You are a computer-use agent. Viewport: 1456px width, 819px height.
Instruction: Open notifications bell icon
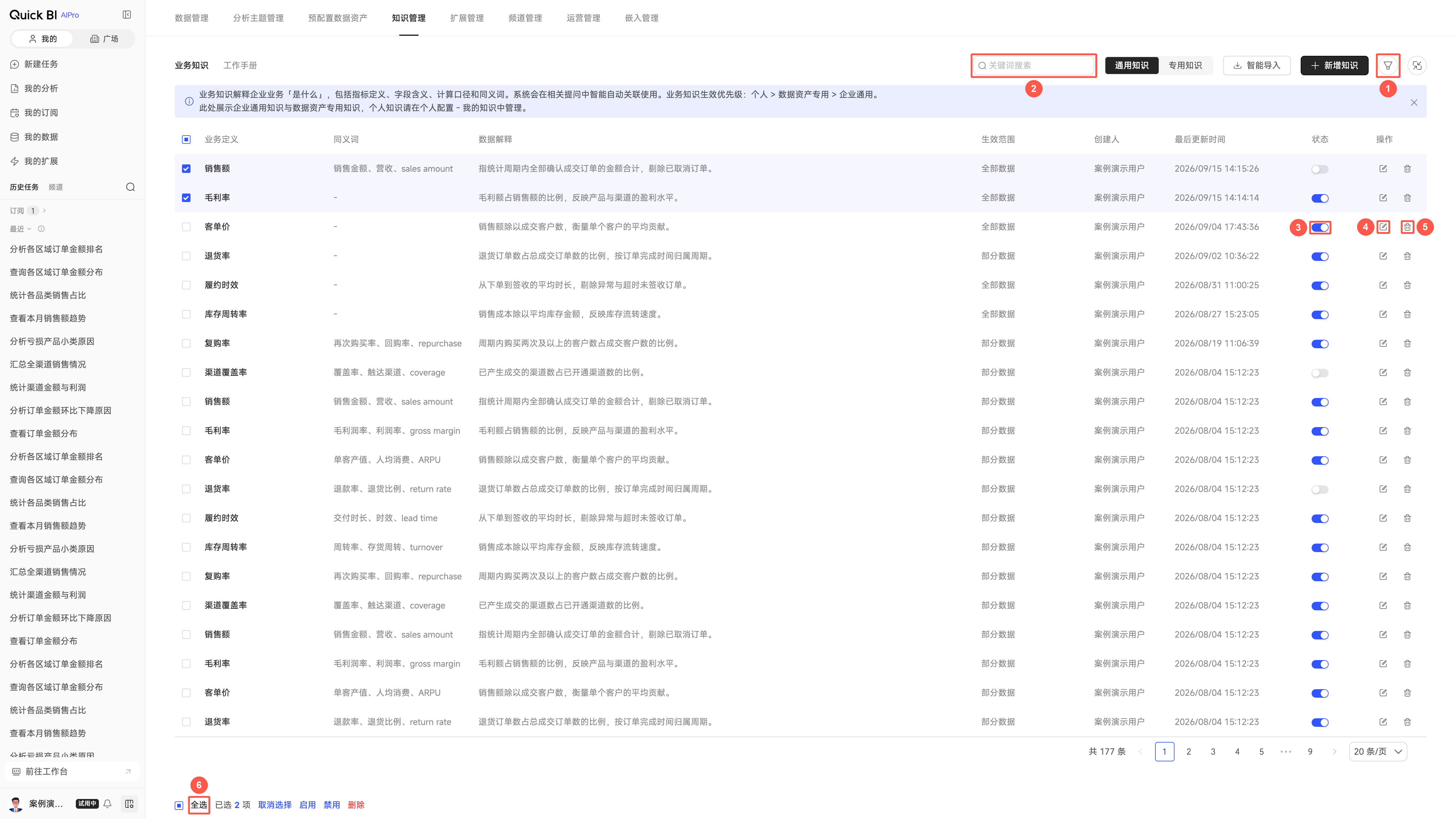tap(107, 804)
